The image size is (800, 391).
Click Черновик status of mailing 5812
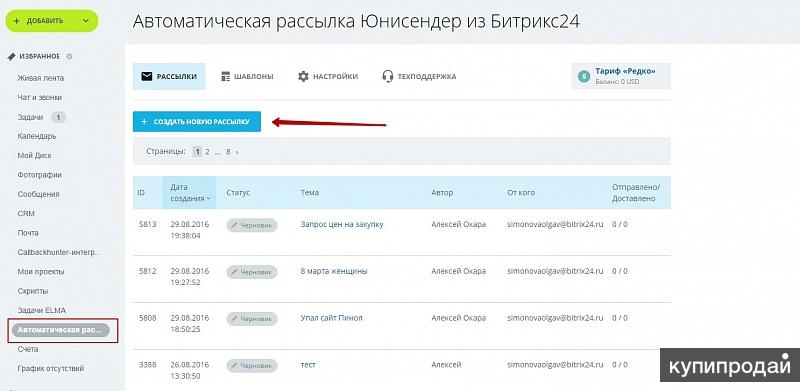coord(252,272)
